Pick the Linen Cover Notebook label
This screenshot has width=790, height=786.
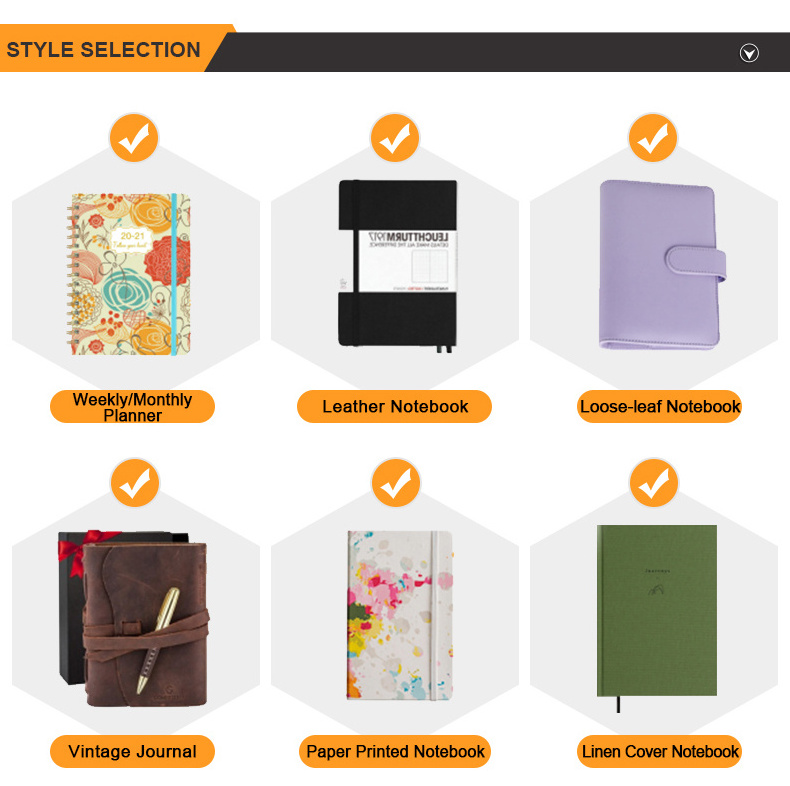coord(660,751)
